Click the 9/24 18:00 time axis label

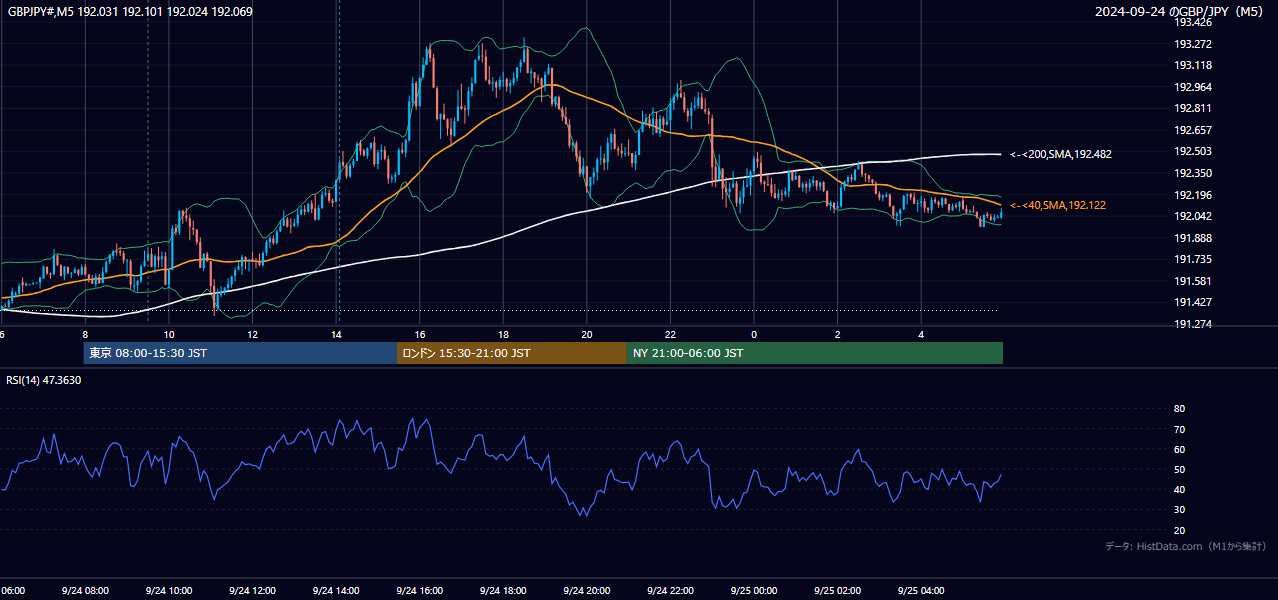503,591
